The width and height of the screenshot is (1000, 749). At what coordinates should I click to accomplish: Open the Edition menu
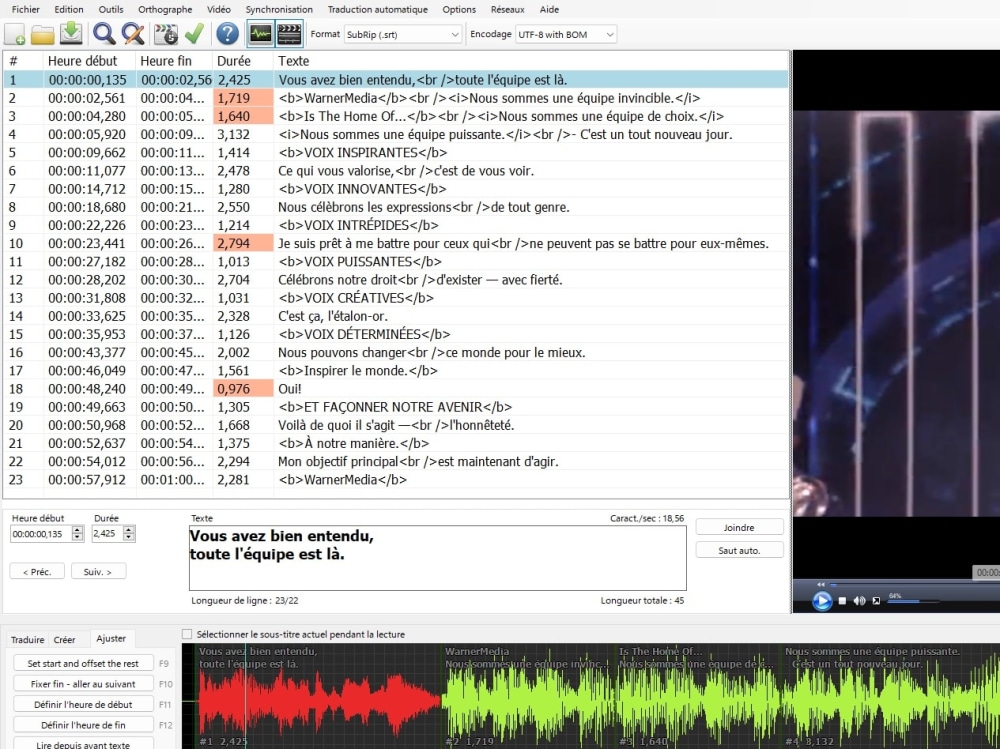69,10
